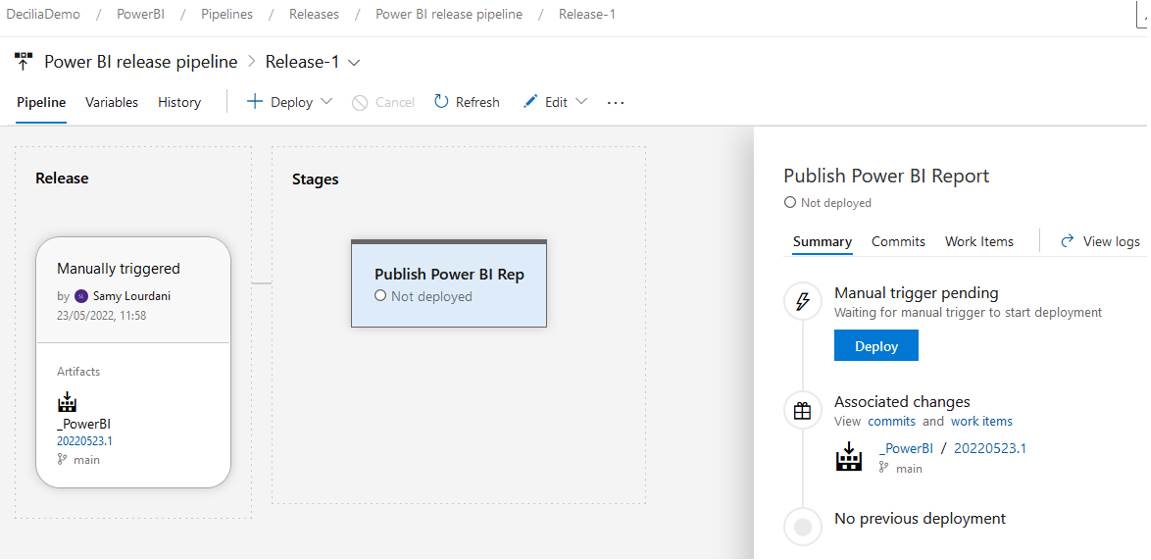The height and width of the screenshot is (560, 1151).
Task: Click the Stages section heading
Action: pyautogui.click(x=315, y=179)
